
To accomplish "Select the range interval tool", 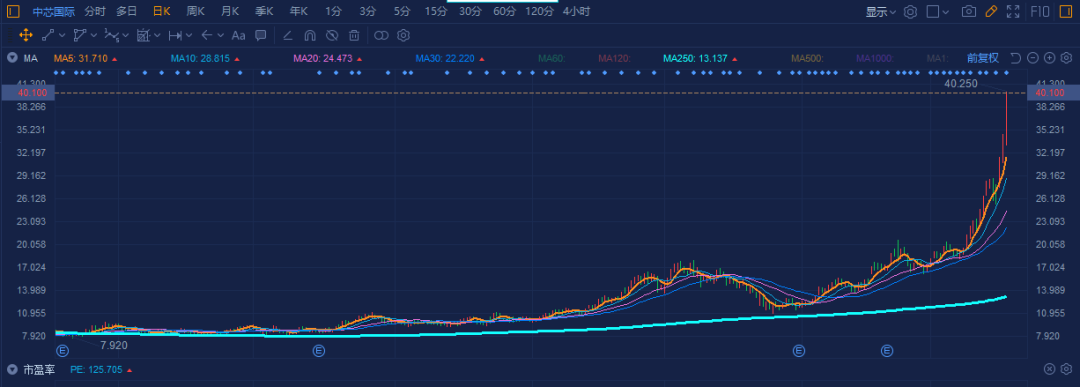I will (175, 35).
